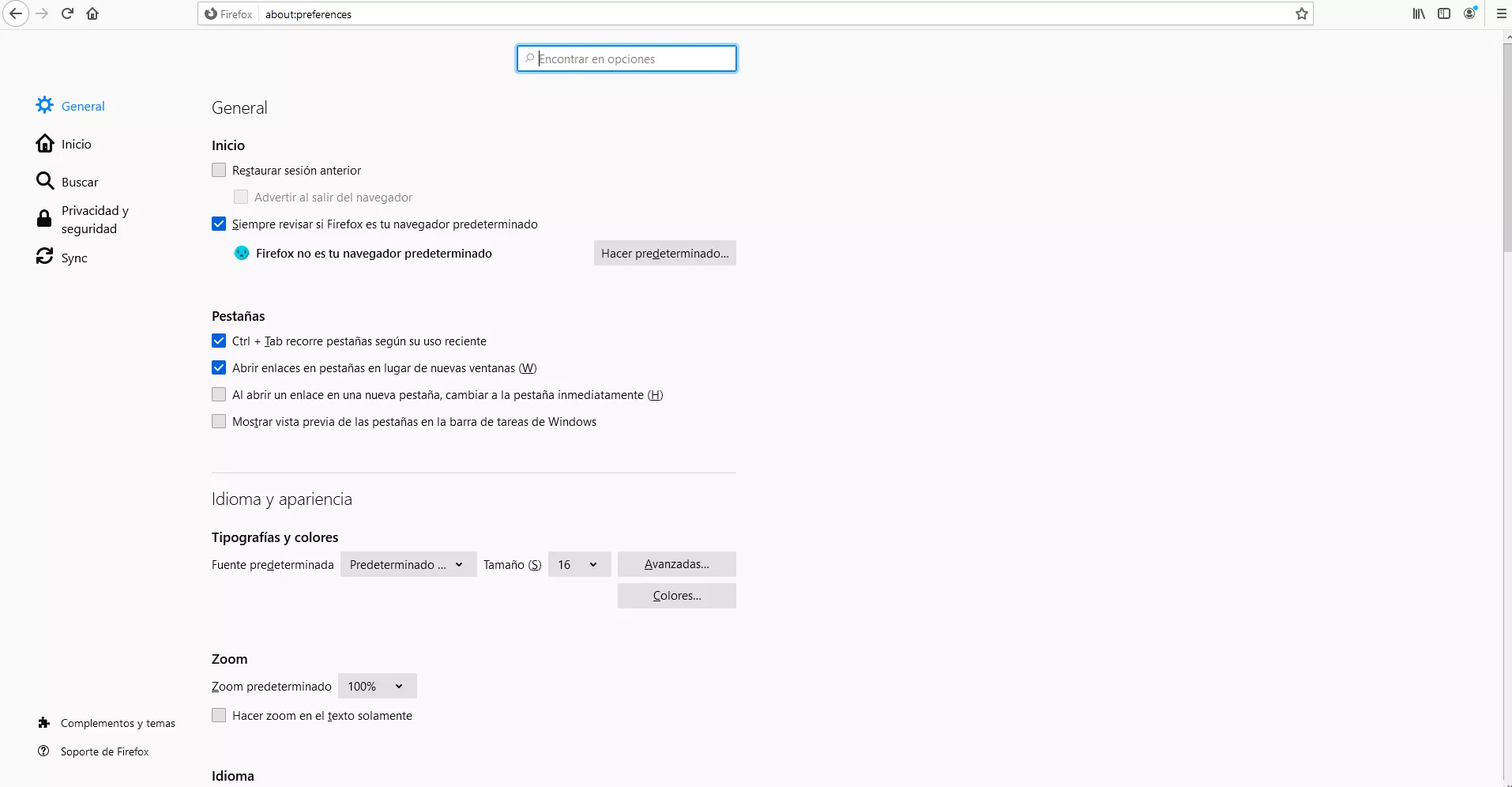
Task: Open the home page icon in toolbar
Action: coord(92,13)
